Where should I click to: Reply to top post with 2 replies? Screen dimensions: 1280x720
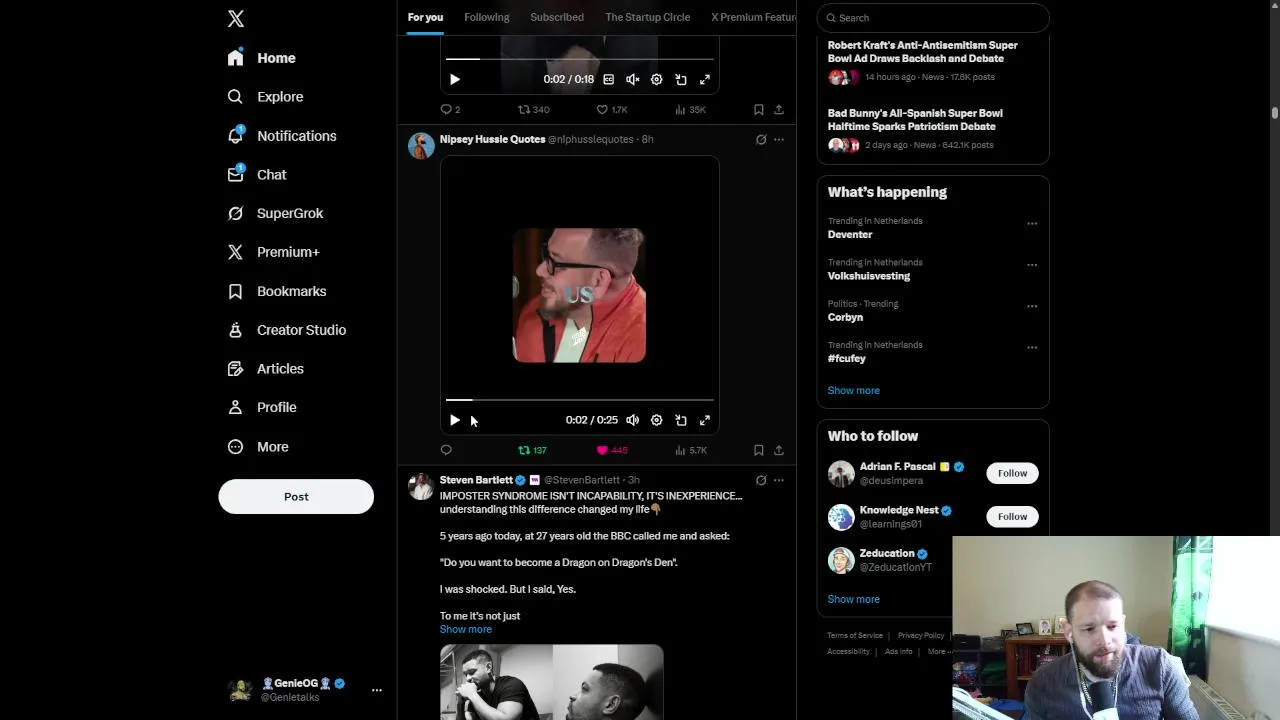pyautogui.click(x=450, y=109)
